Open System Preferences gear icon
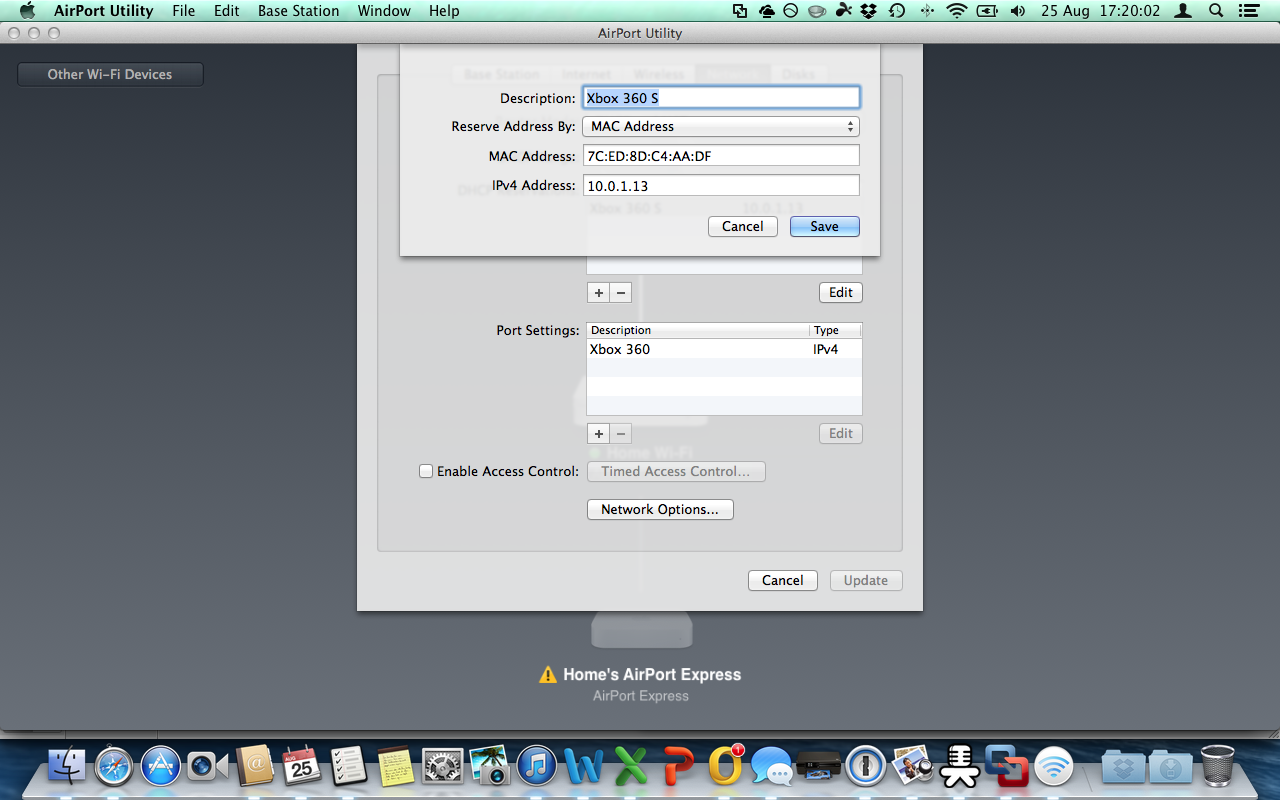Screen dimensions: 1280x800 (443, 767)
